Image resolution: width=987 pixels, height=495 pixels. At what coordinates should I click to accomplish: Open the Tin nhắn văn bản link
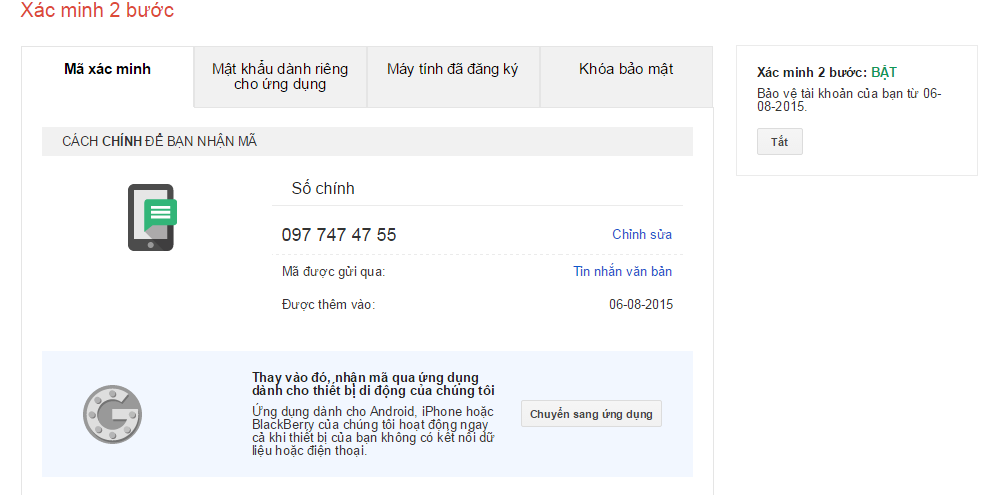[622, 272]
